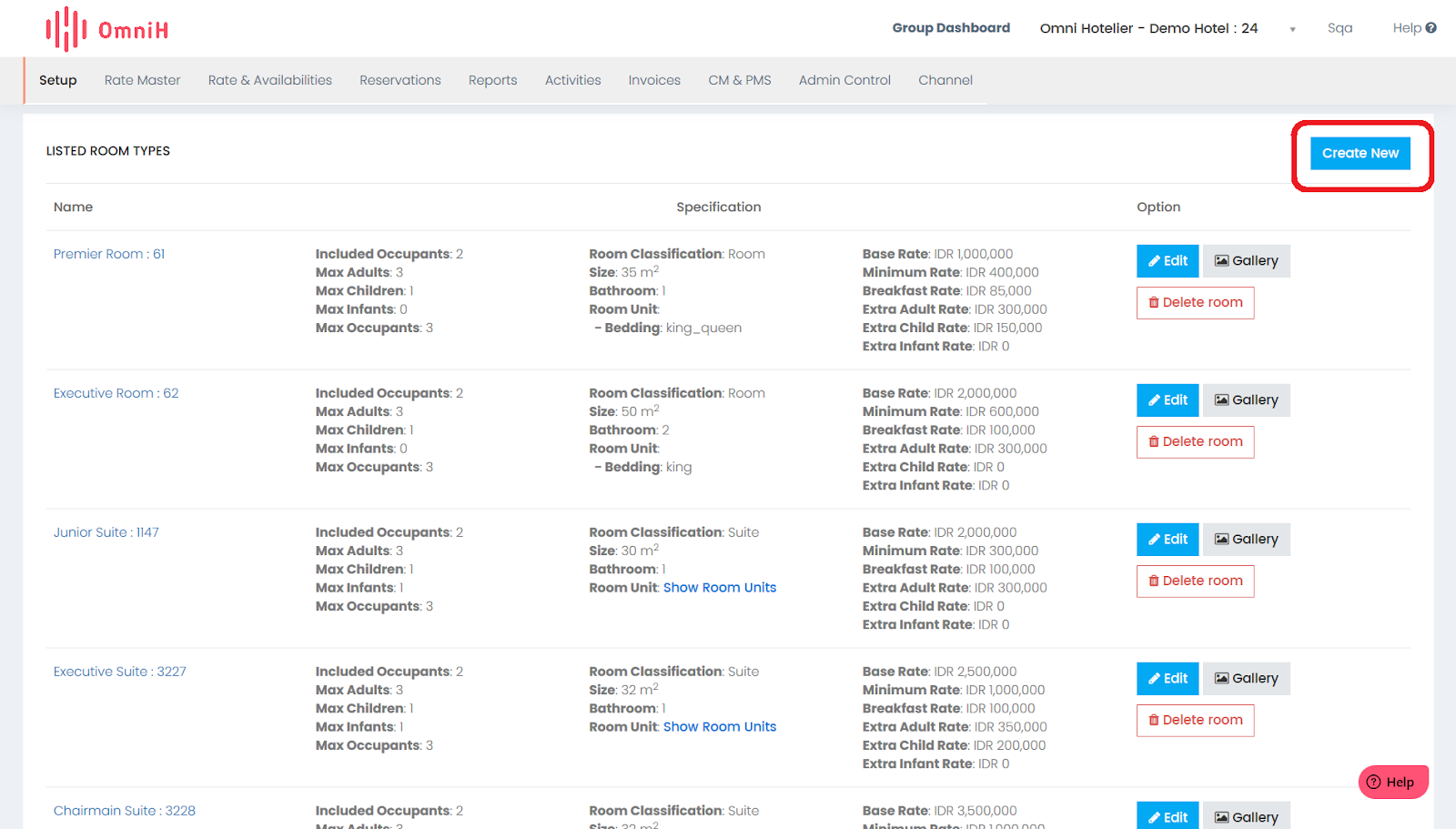Open the Channel menu
This screenshot has height=829, width=1456.
945,80
